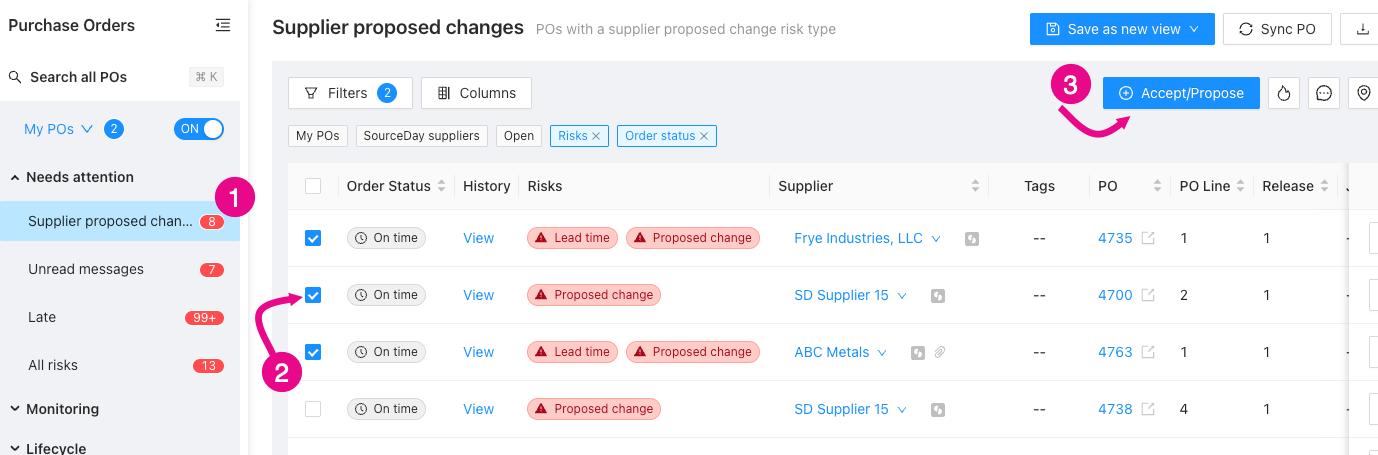Remove the Risks filter chip

tap(596, 136)
